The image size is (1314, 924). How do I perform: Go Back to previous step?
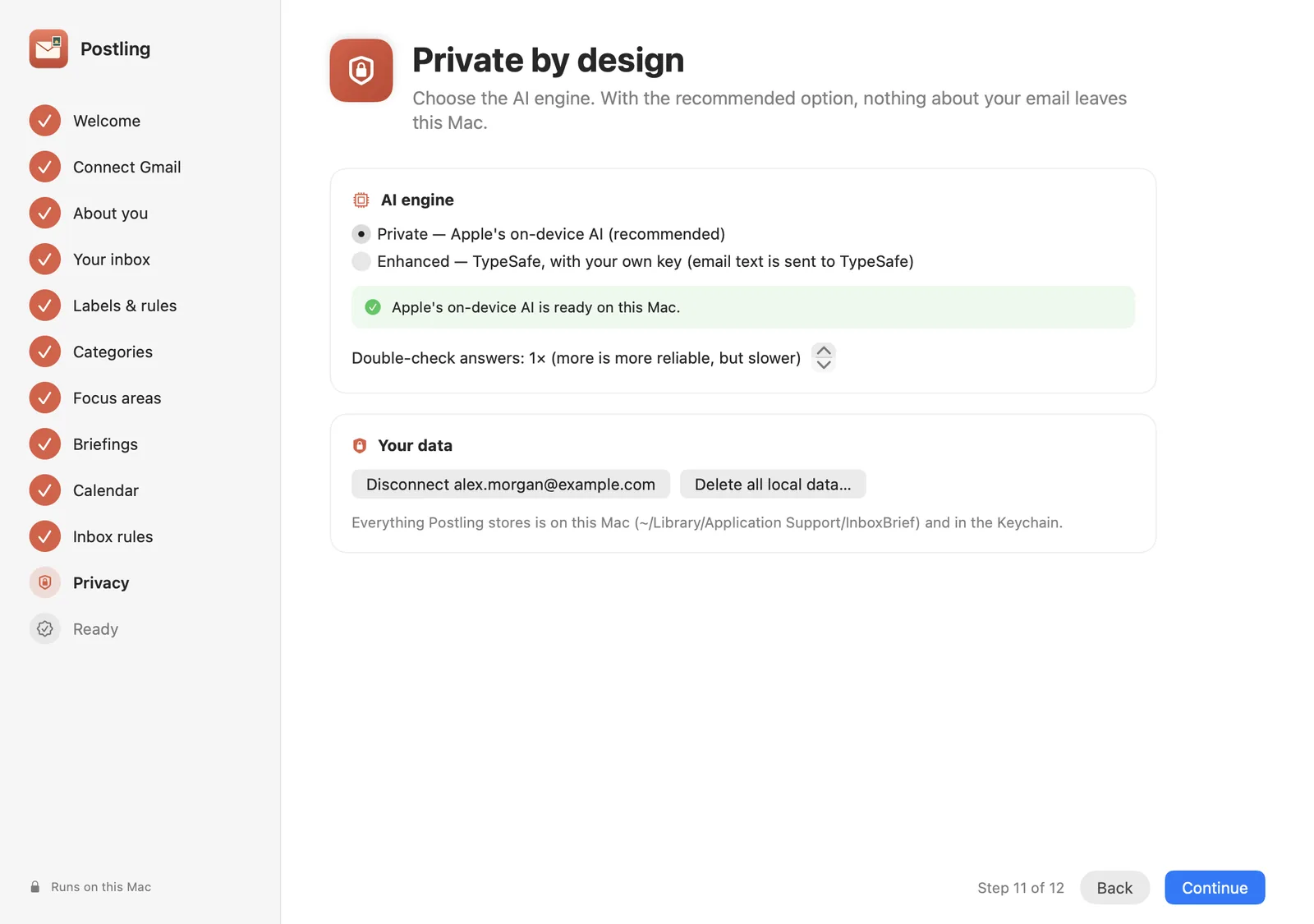(x=1114, y=888)
